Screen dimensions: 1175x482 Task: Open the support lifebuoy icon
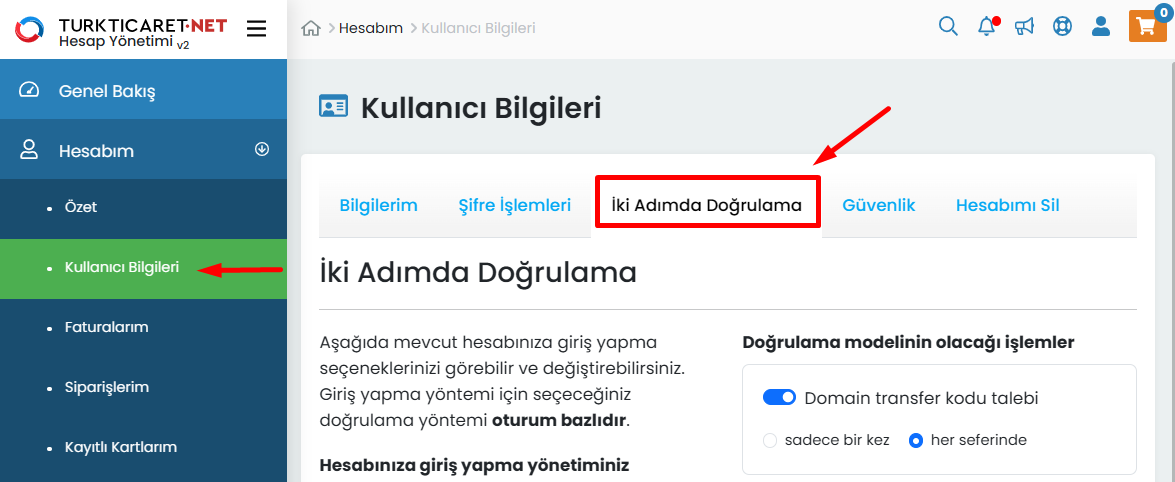click(x=1062, y=27)
